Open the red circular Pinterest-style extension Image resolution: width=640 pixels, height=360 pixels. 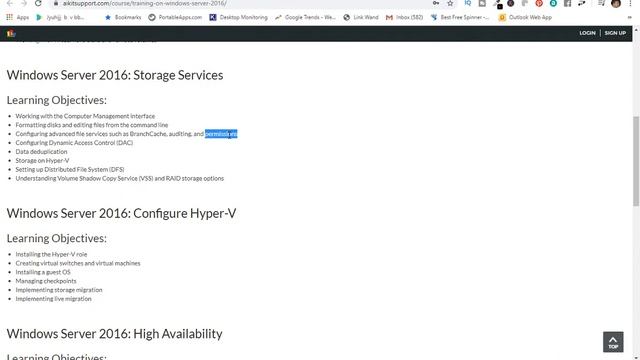(539, 3)
